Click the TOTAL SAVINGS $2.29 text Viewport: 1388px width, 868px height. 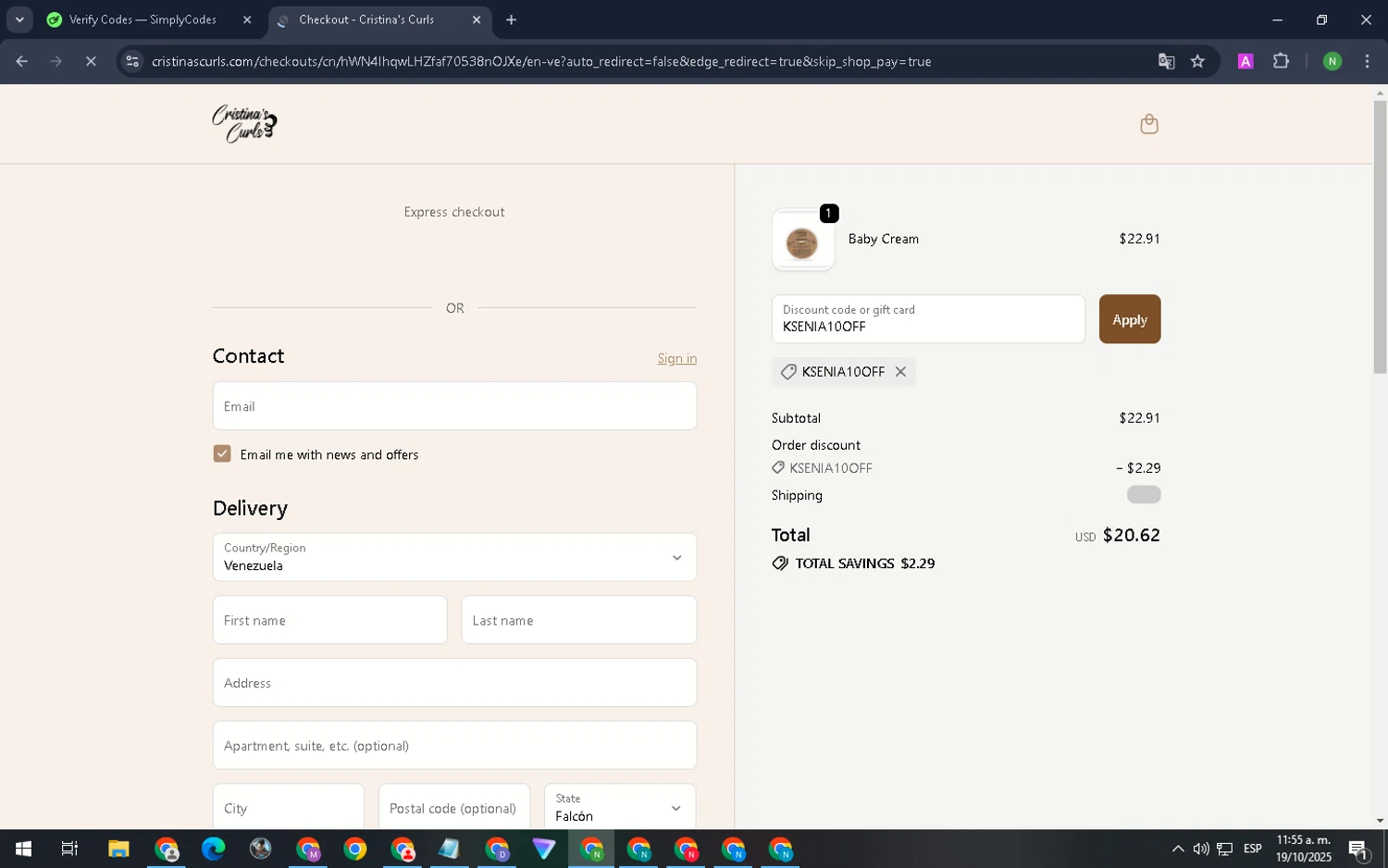[x=865, y=564]
